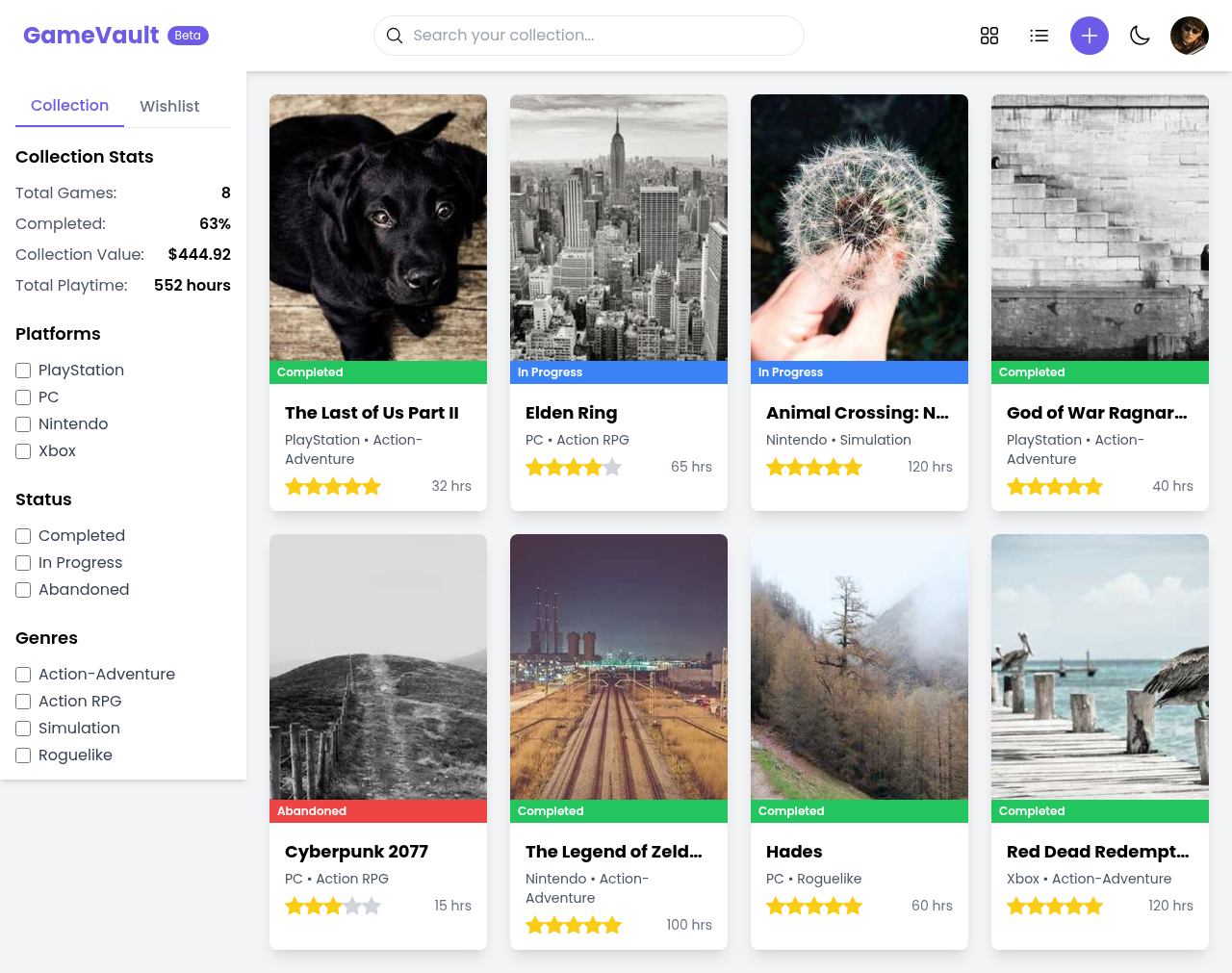Open the user profile avatar
Viewport: 1232px width, 973px height.
(1190, 35)
